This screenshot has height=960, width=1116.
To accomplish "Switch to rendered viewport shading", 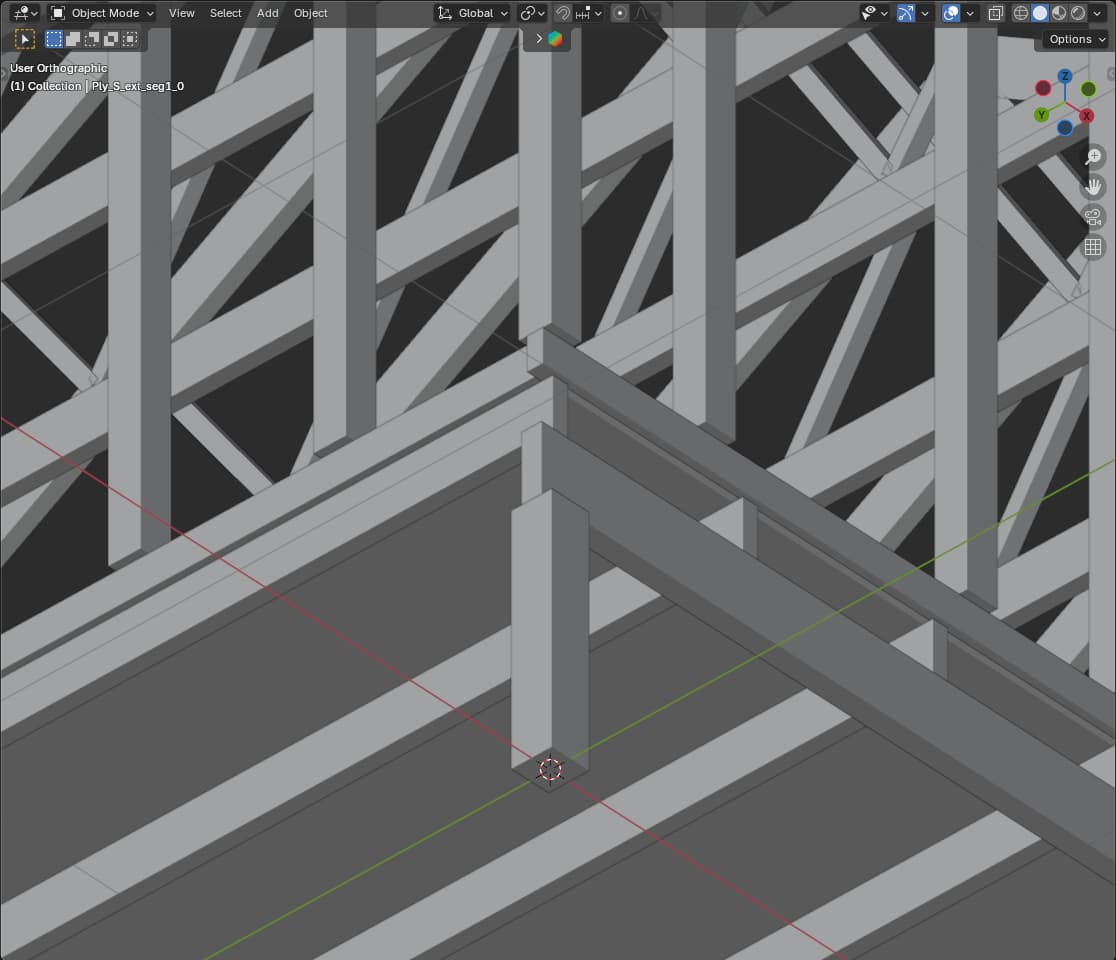I will click(1078, 13).
